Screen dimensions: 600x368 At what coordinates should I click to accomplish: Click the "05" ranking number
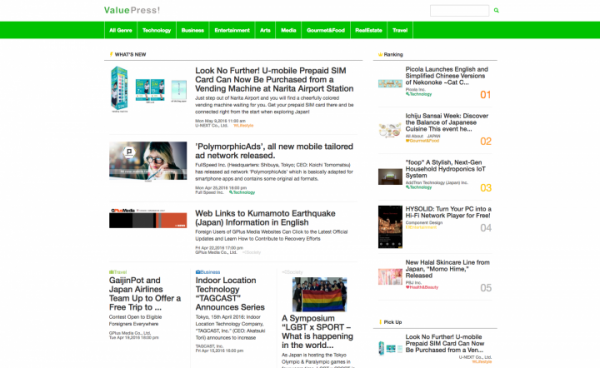pos(486,288)
